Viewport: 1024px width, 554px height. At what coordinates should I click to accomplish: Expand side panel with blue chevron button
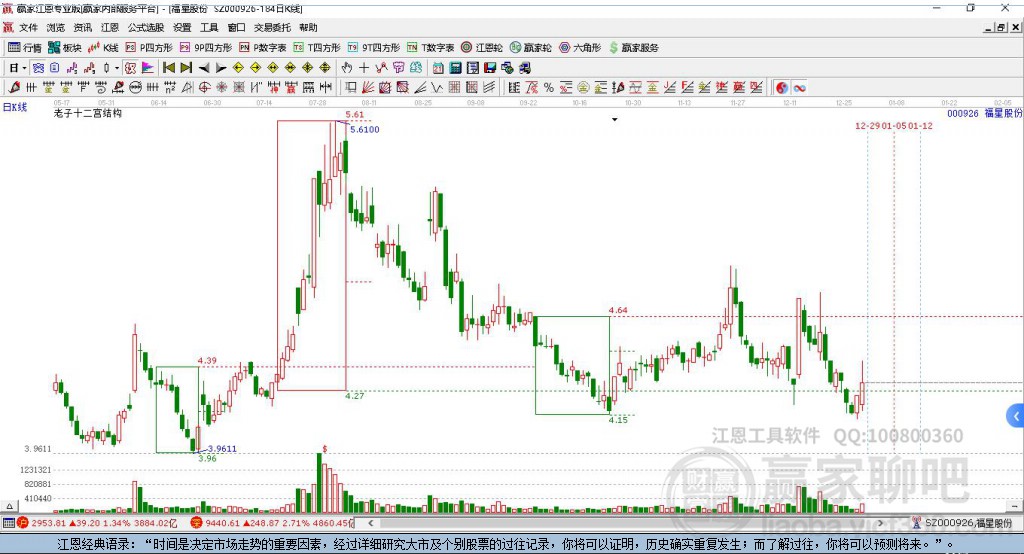(x=1016, y=416)
